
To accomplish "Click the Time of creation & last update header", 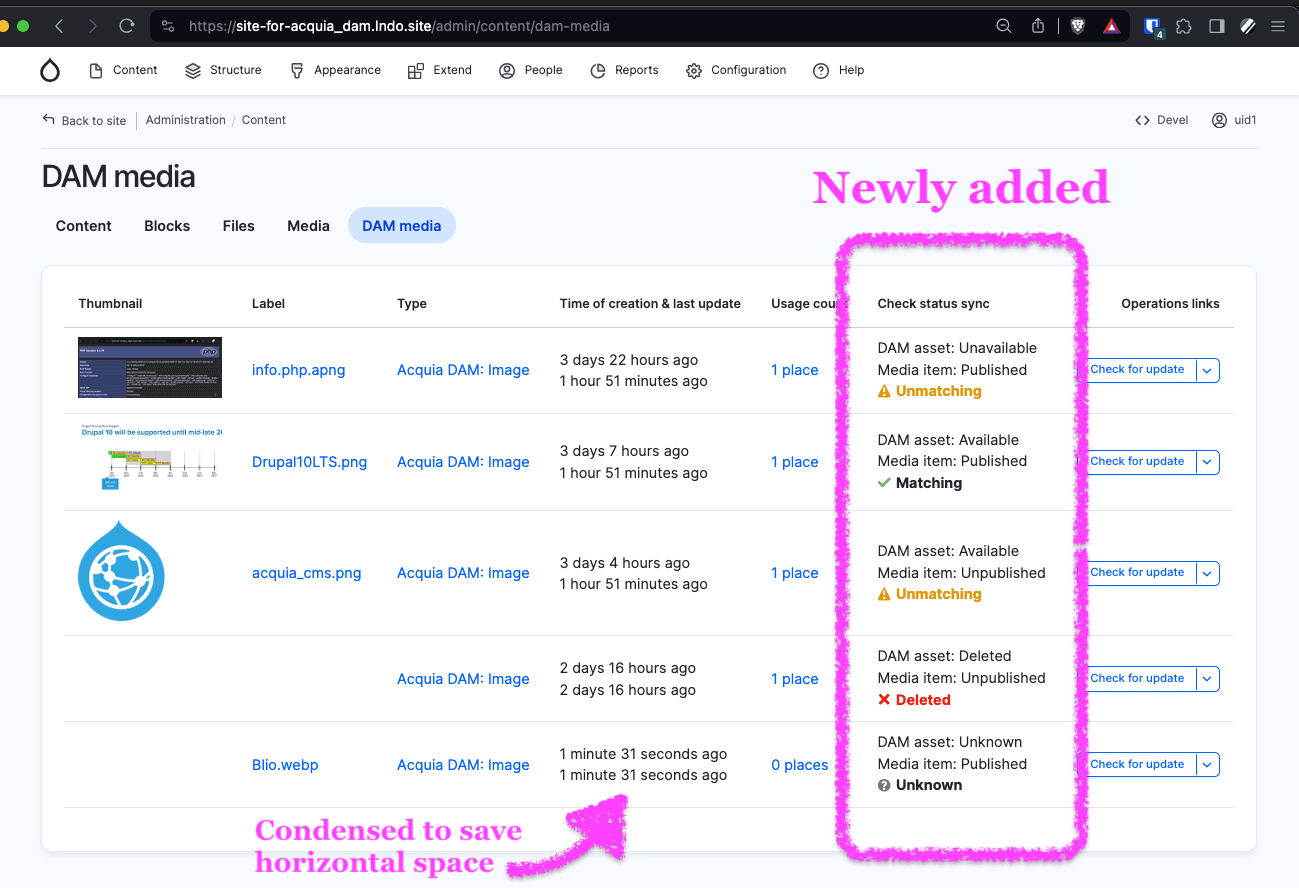I will [650, 304].
